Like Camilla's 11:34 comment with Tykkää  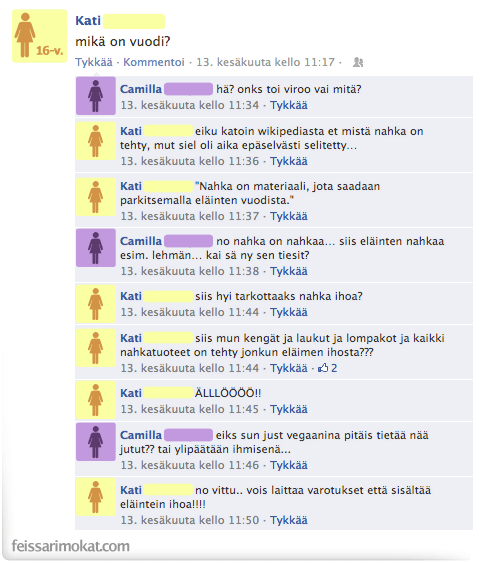(x=289, y=105)
